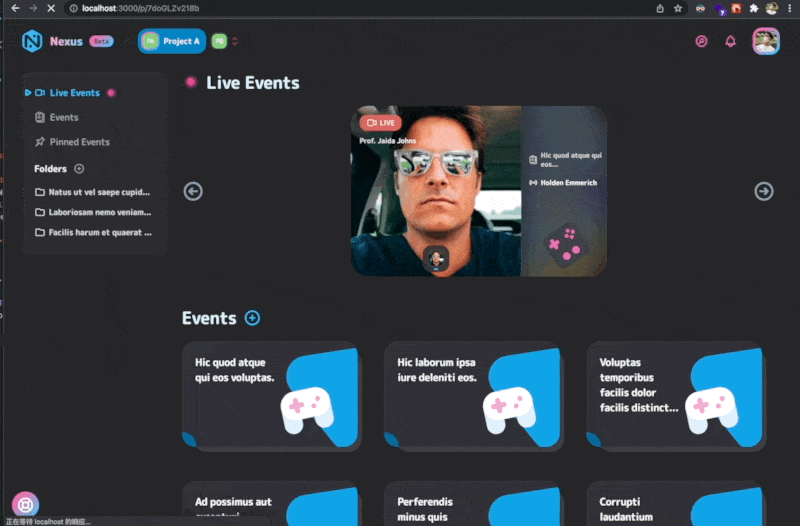Open event 'Hic laborum ipsa iure deleniti eos.'
The image size is (800, 526).
[x=474, y=396]
